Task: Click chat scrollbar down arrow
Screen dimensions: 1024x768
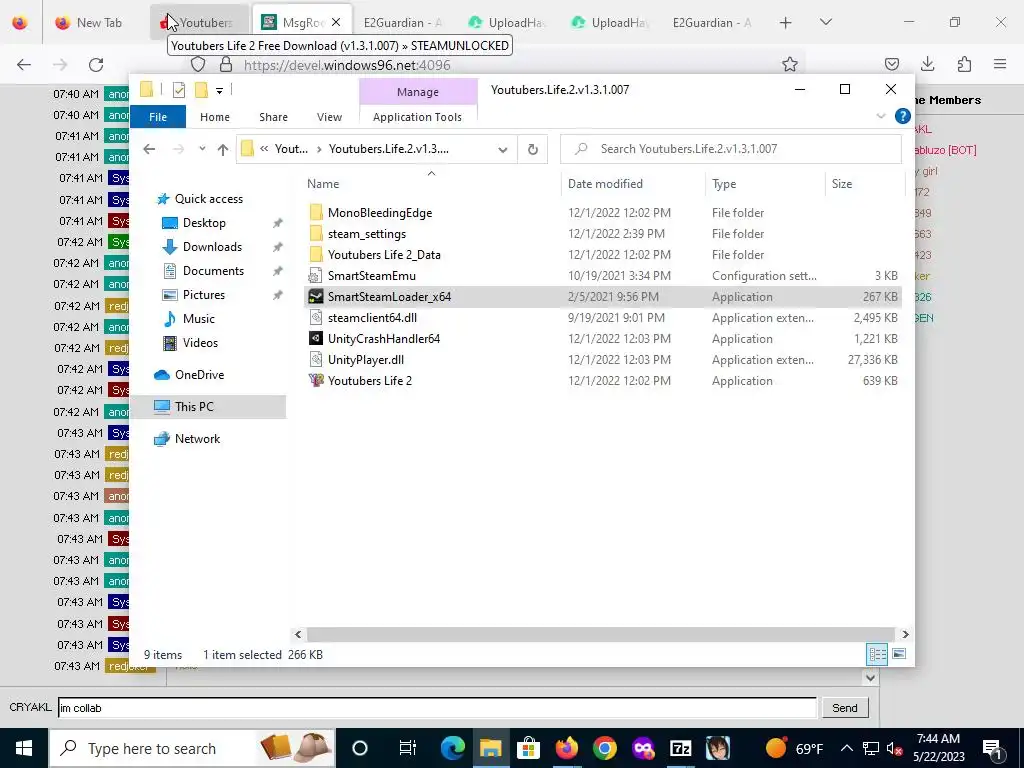Action: point(870,677)
